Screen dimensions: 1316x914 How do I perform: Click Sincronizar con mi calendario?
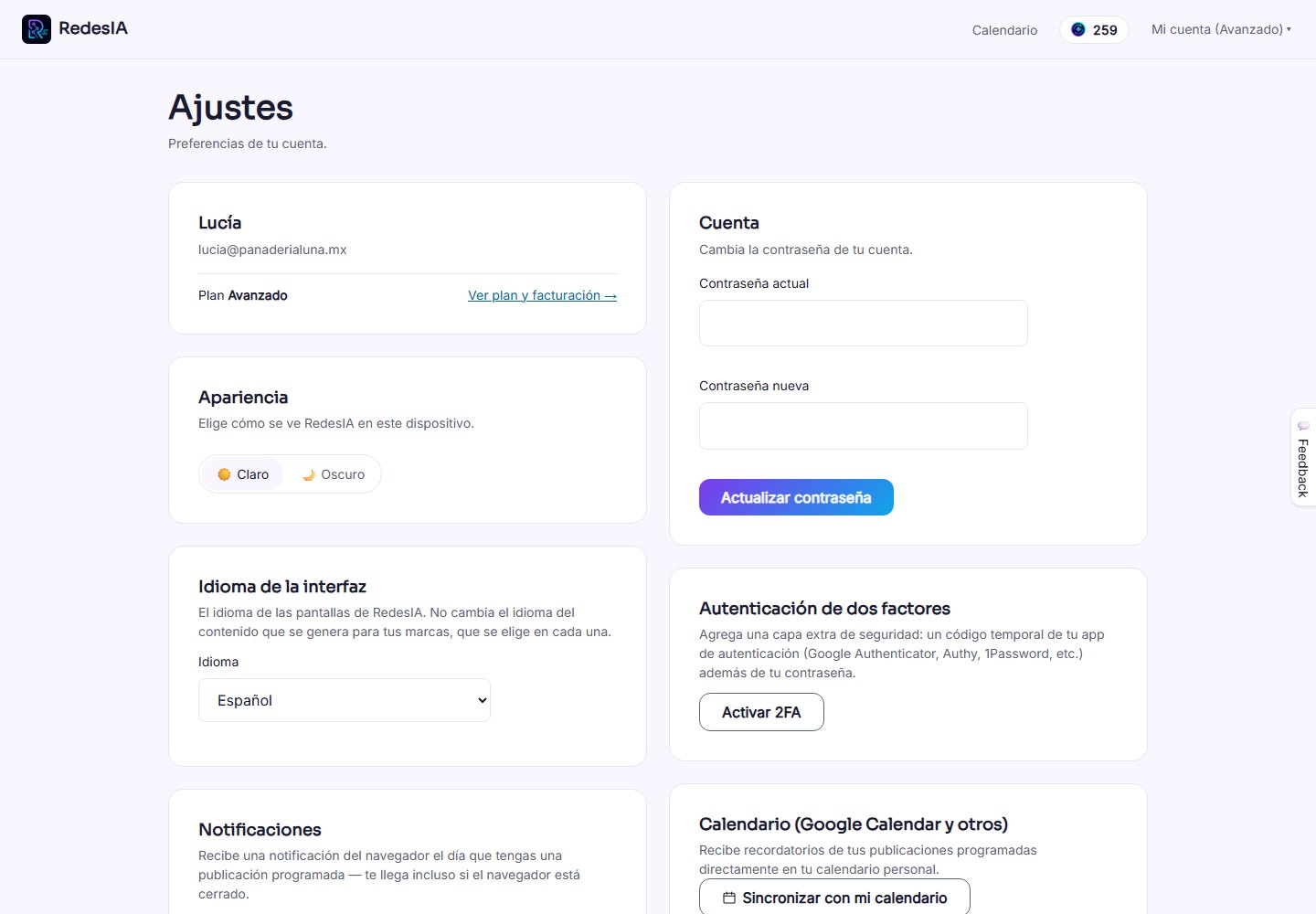point(834,898)
